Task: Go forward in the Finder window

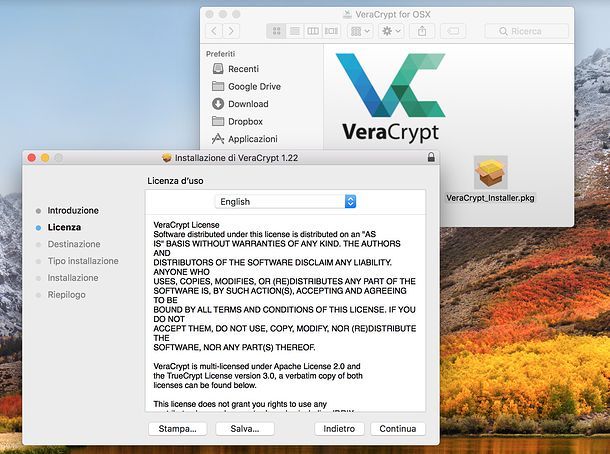Action: [231, 31]
